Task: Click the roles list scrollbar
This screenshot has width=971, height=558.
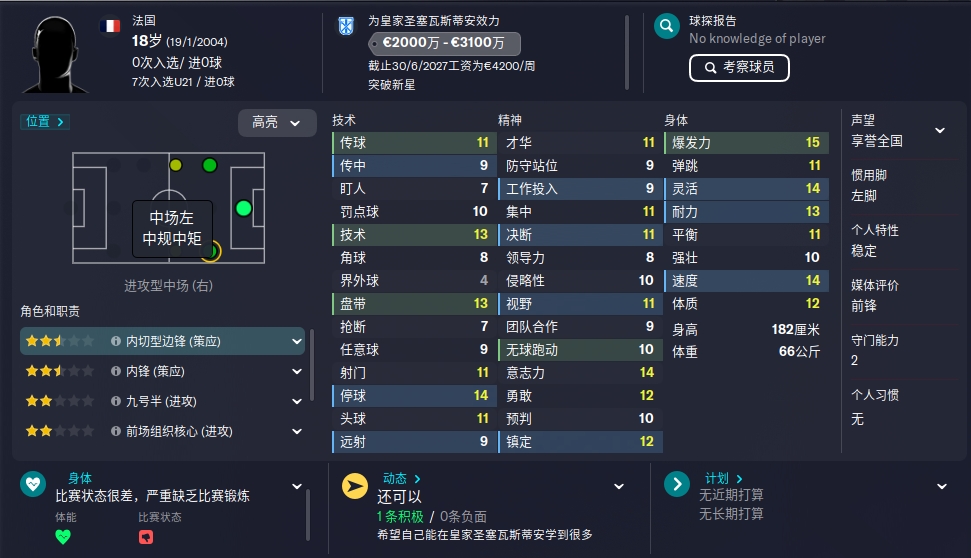Action: [x=311, y=365]
